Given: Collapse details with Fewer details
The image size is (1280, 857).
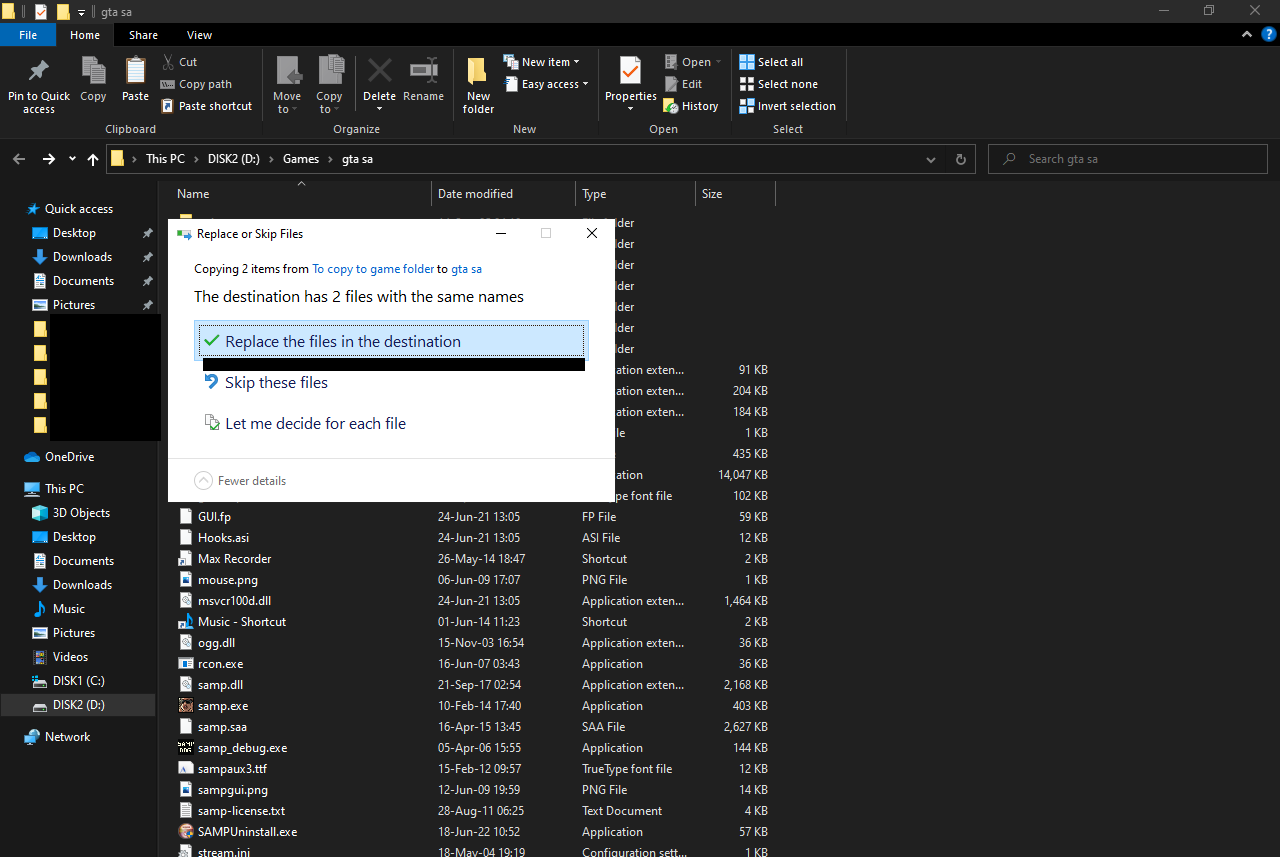Looking at the screenshot, I should [x=240, y=481].
